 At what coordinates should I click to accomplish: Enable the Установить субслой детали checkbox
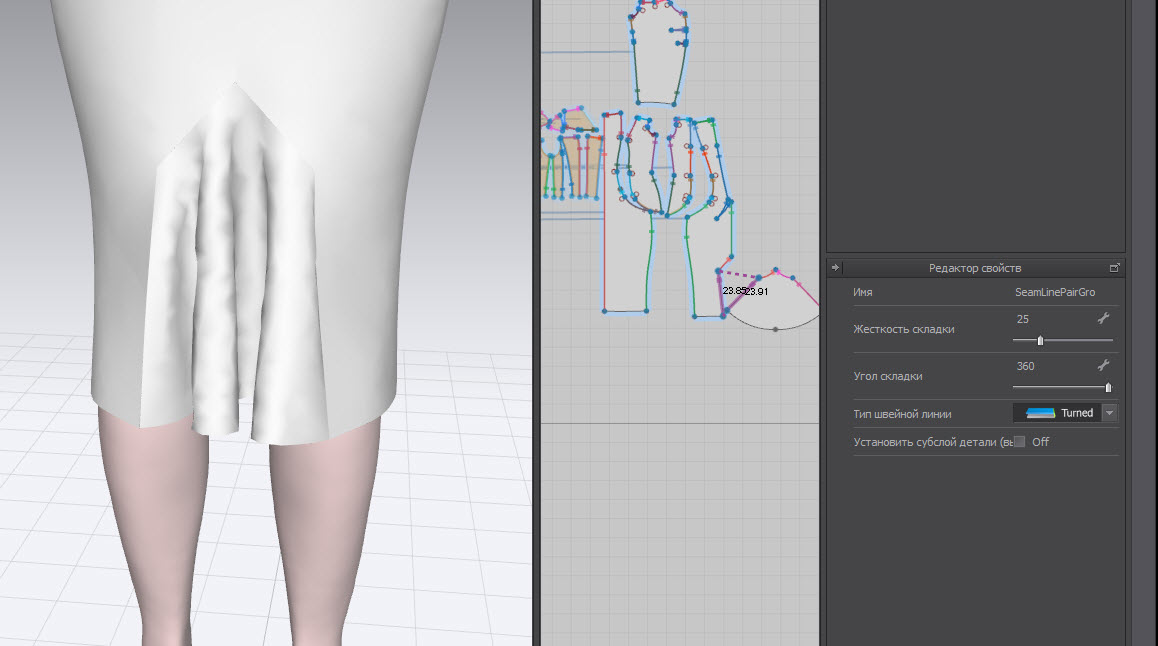(x=1019, y=442)
